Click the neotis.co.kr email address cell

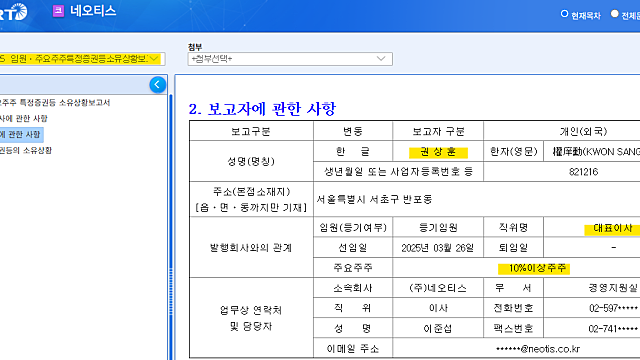pyautogui.click(x=538, y=349)
